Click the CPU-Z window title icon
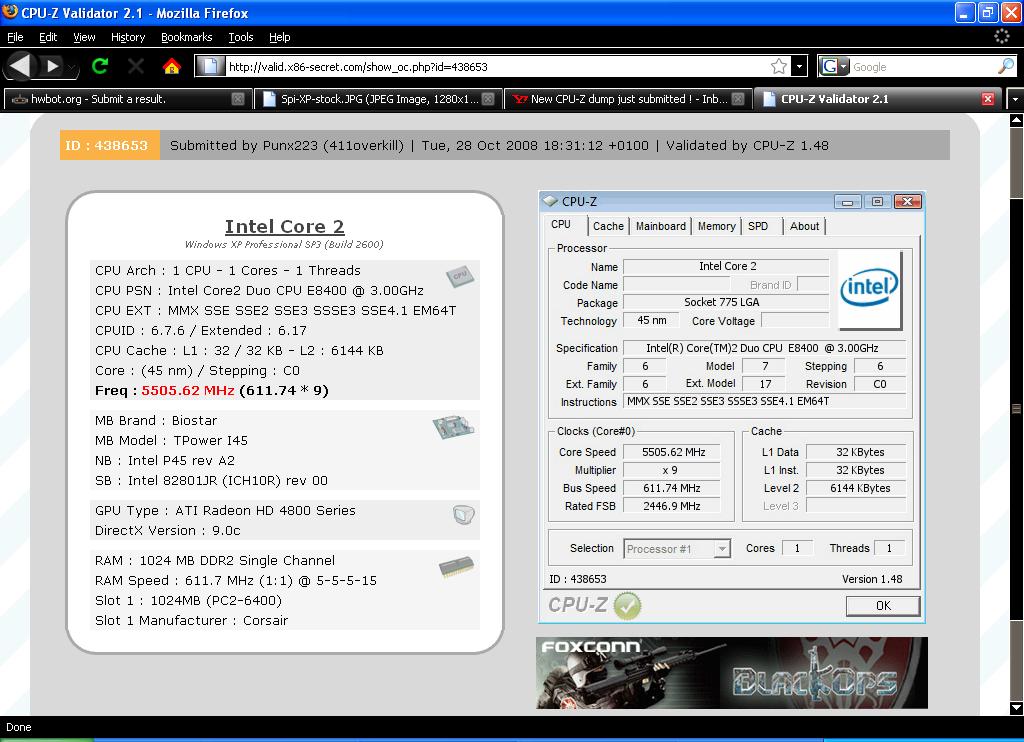The height and width of the screenshot is (742, 1024). [551, 201]
